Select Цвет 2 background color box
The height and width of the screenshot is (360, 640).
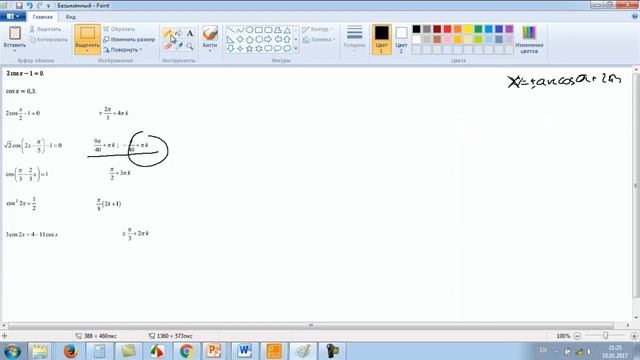pos(401,39)
